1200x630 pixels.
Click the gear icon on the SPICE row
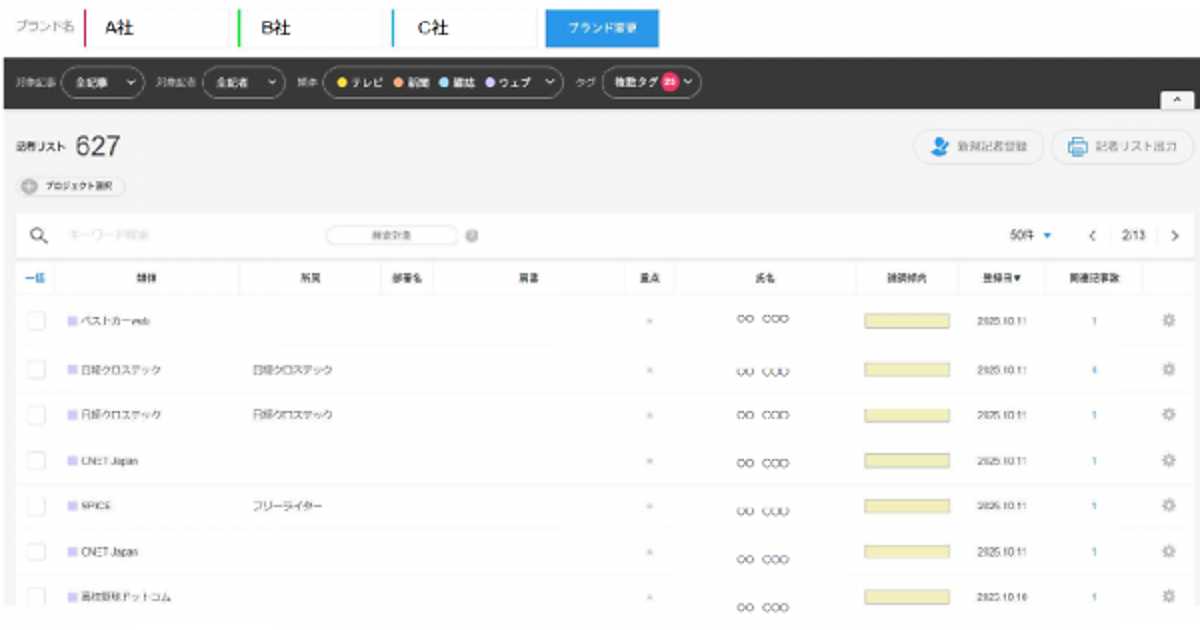tap(1167, 506)
